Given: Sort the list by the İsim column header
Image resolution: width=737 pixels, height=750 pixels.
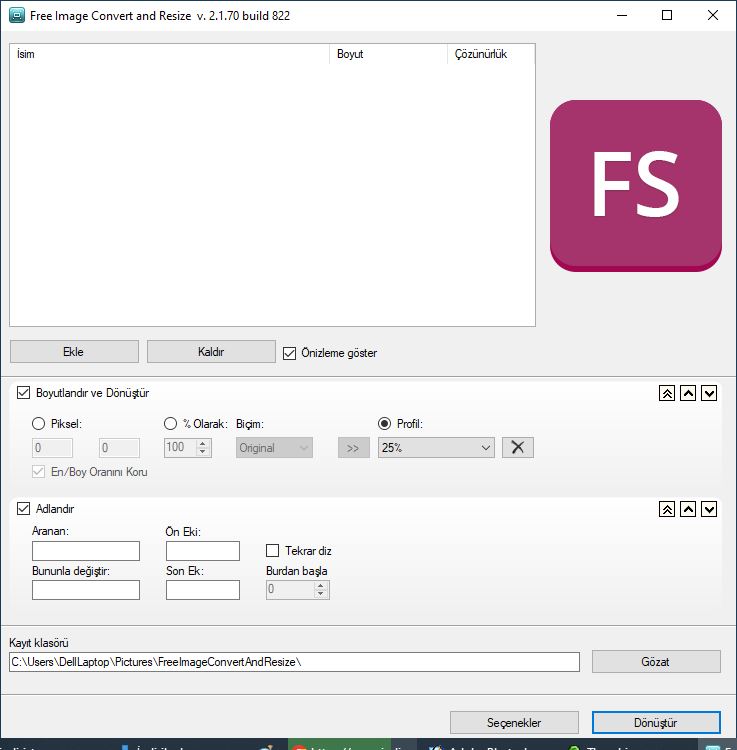Looking at the screenshot, I should coord(169,54).
